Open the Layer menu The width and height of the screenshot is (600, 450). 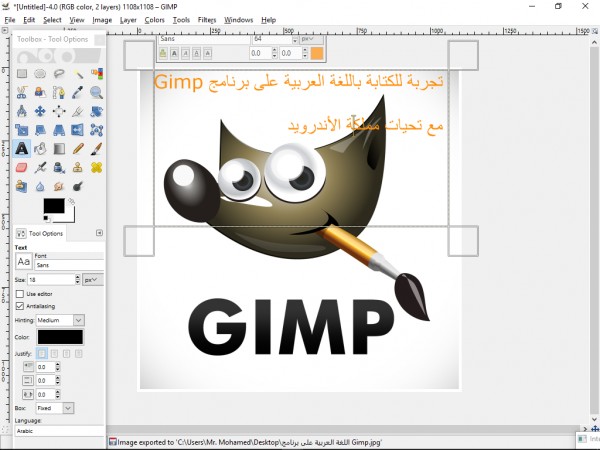(128, 20)
